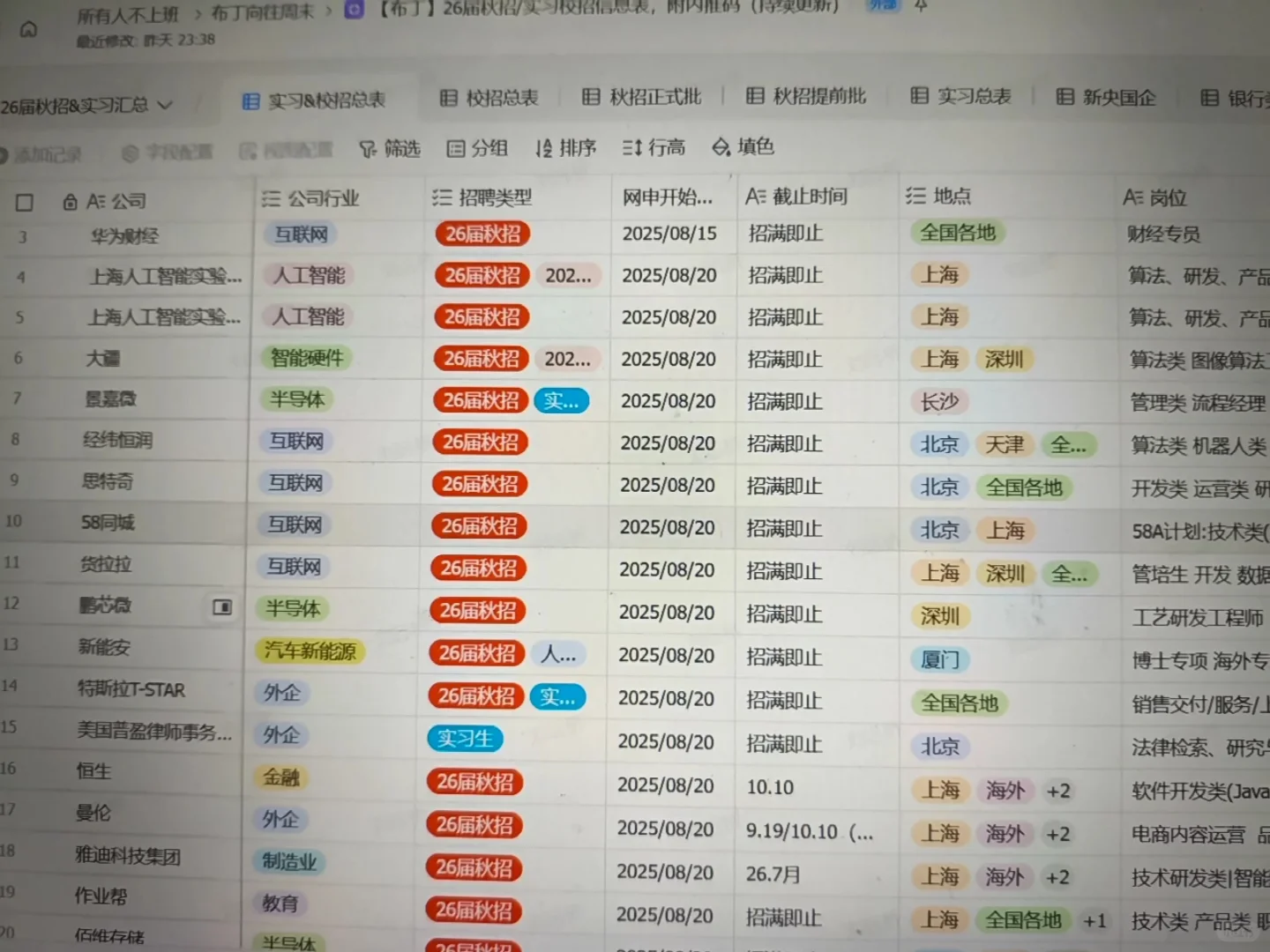
Task: Click the 教育 industry tag
Action: 280,904
